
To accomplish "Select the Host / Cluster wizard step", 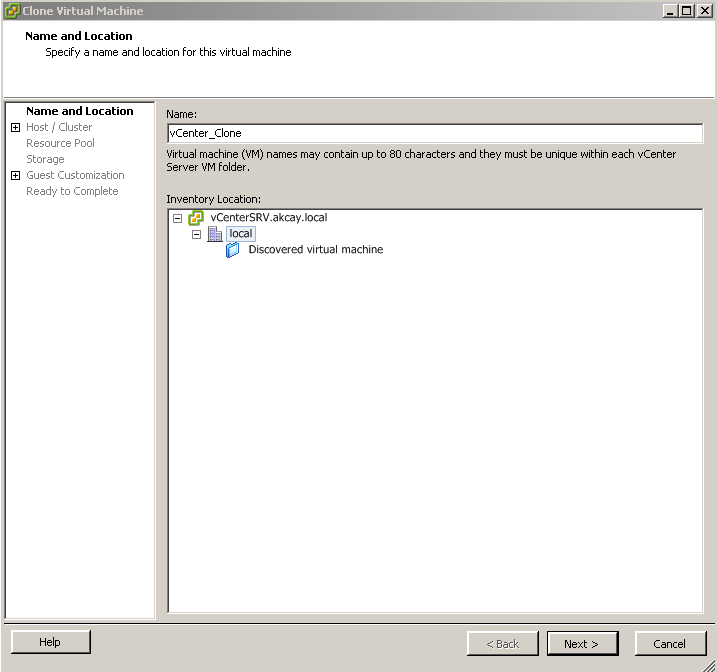I will [59, 127].
